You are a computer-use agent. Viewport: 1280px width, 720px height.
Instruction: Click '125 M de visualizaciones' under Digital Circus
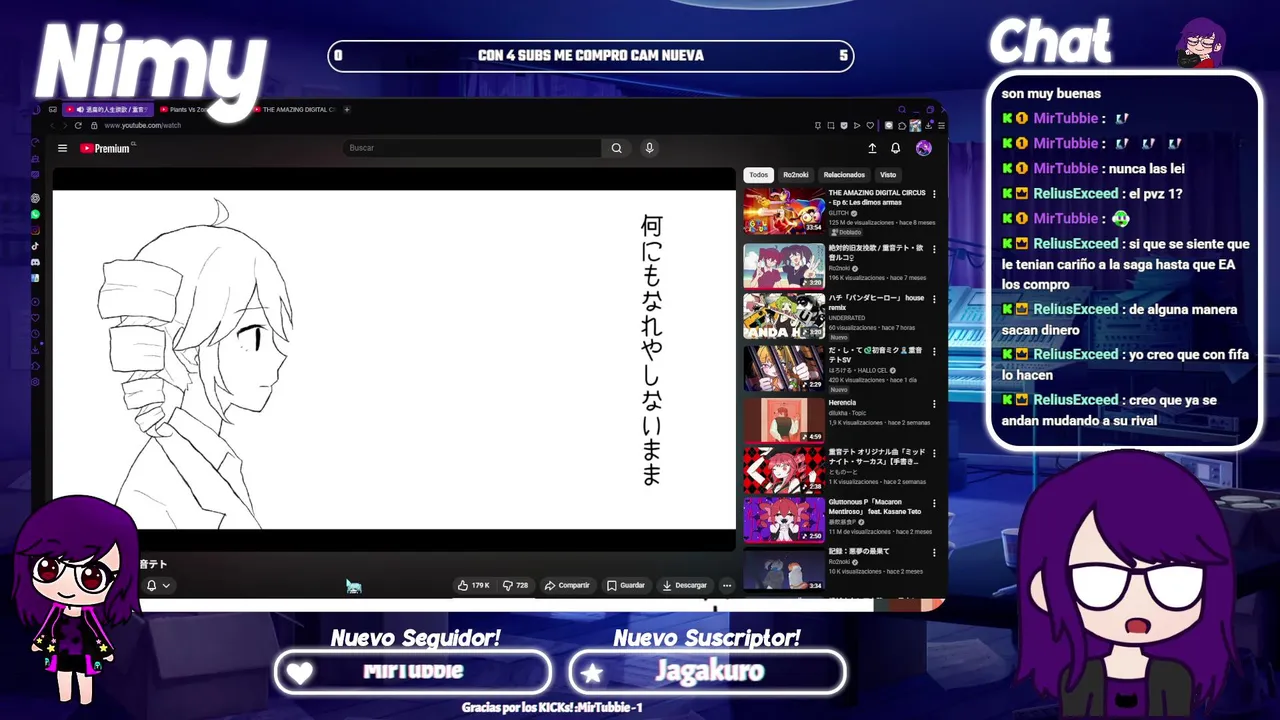[x=861, y=223]
